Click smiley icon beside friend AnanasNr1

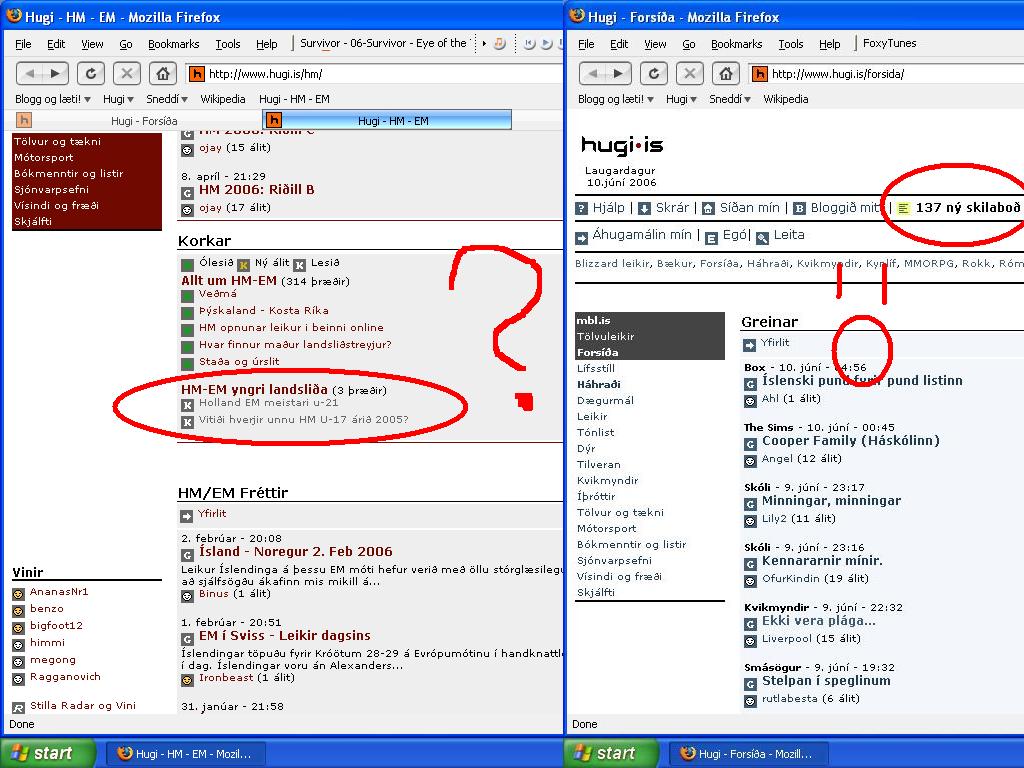pyautogui.click(x=18, y=594)
